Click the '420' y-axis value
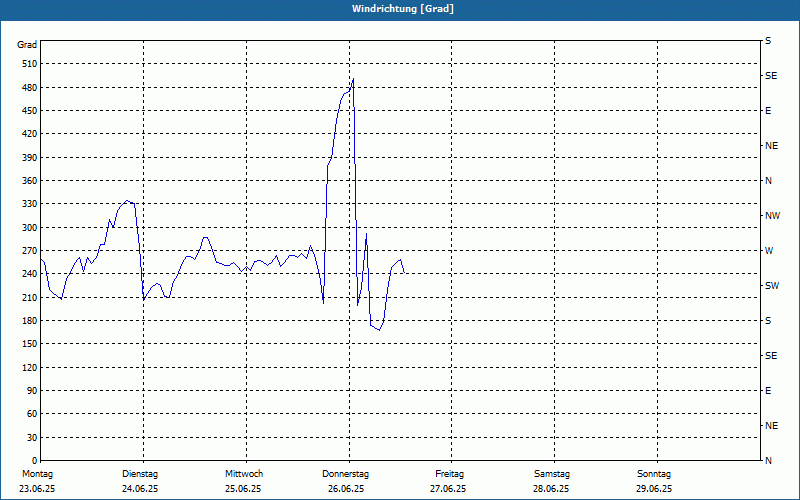This screenshot has height=500, width=800. (x=30, y=134)
